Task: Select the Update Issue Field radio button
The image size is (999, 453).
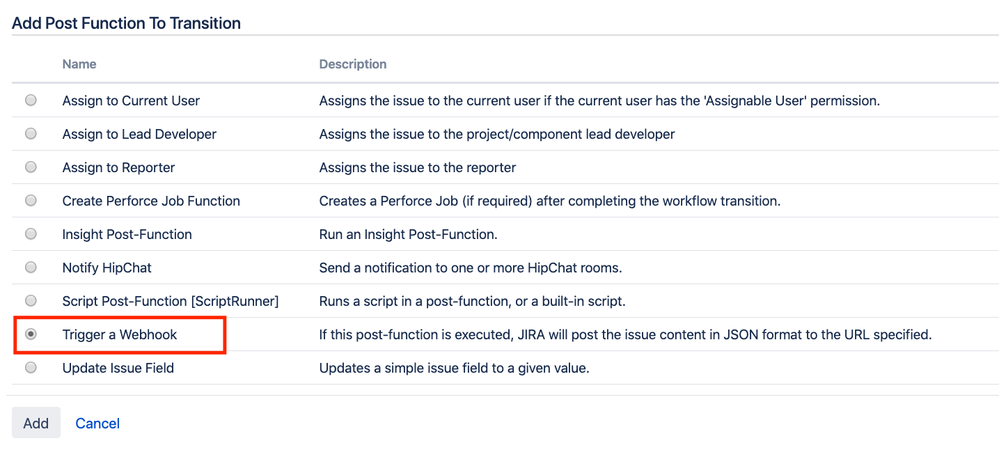Action: pyautogui.click(x=31, y=368)
